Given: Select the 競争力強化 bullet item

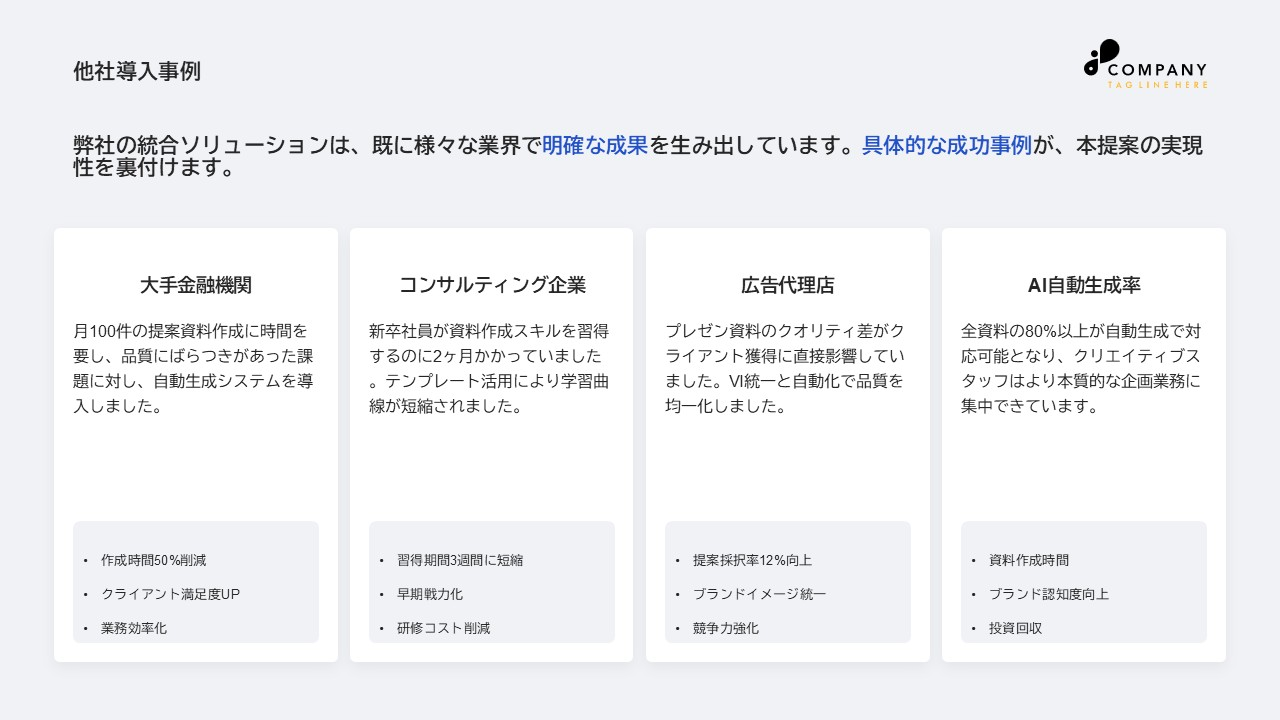Looking at the screenshot, I should pos(728,628).
